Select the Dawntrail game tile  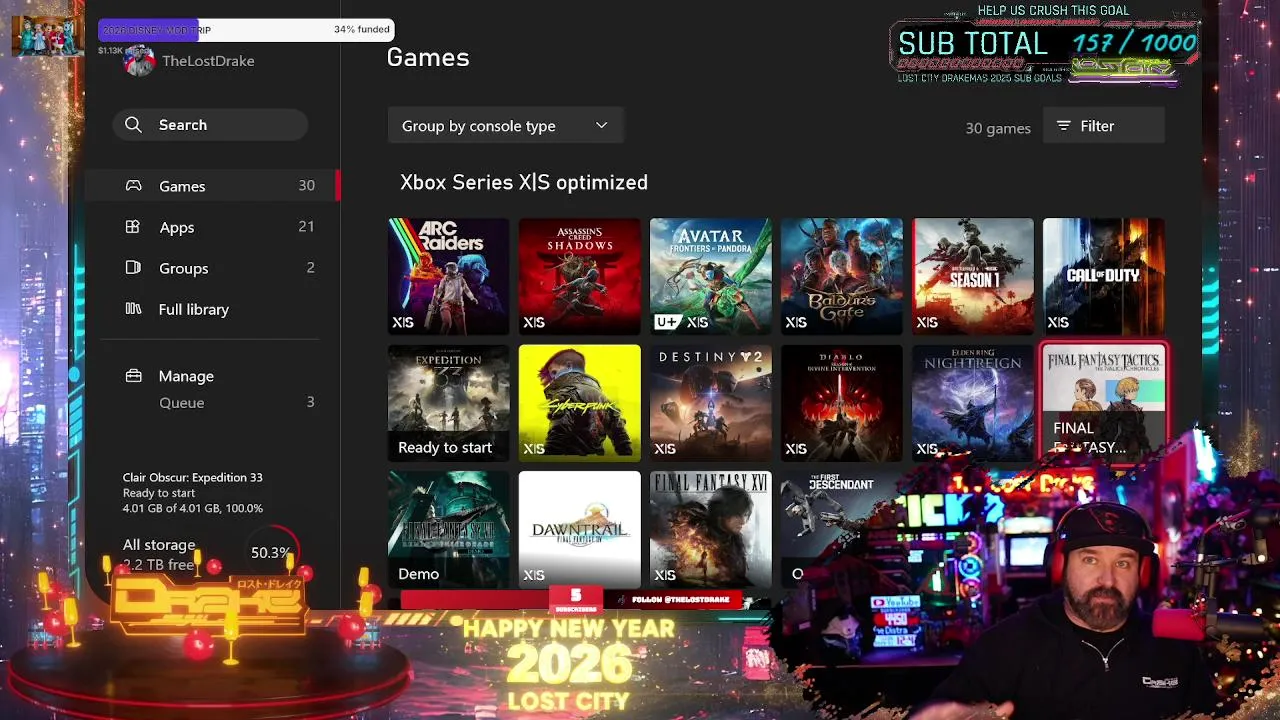[x=579, y=529]
